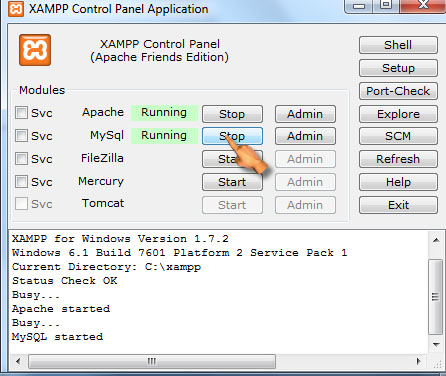The image size is (446, 376).
Task: Refresh module status
Action: (398, 159)
